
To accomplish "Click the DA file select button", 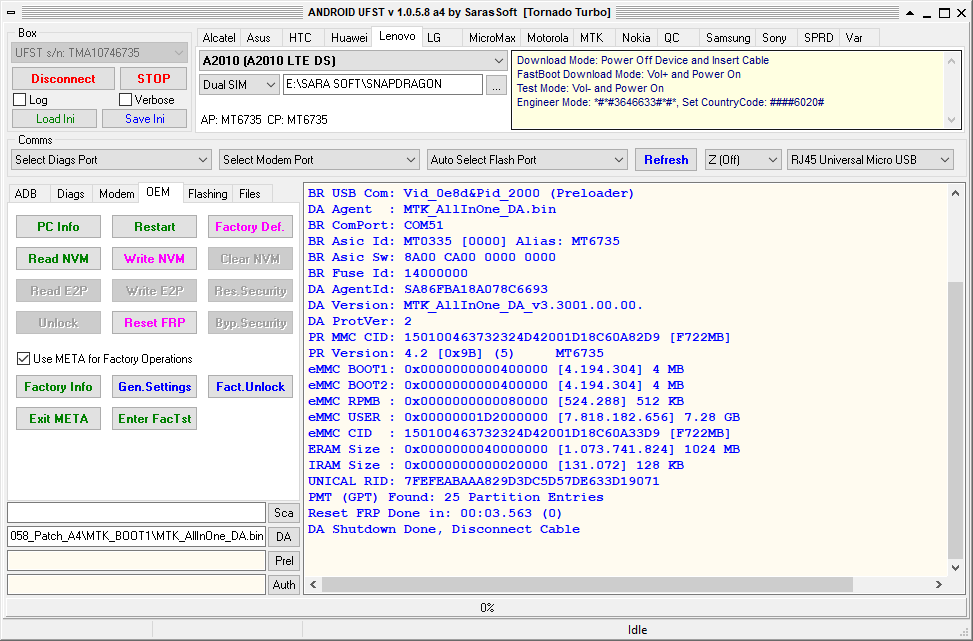I will (284, 537).
